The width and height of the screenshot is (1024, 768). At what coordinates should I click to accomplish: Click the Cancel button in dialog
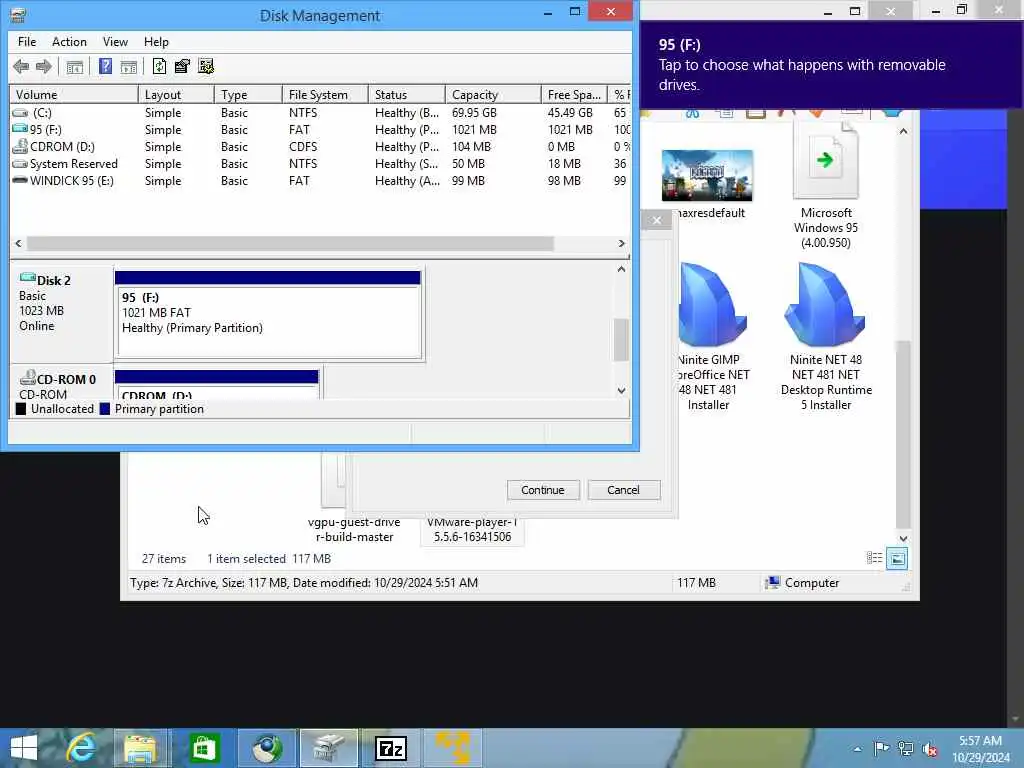click(624, 490)
